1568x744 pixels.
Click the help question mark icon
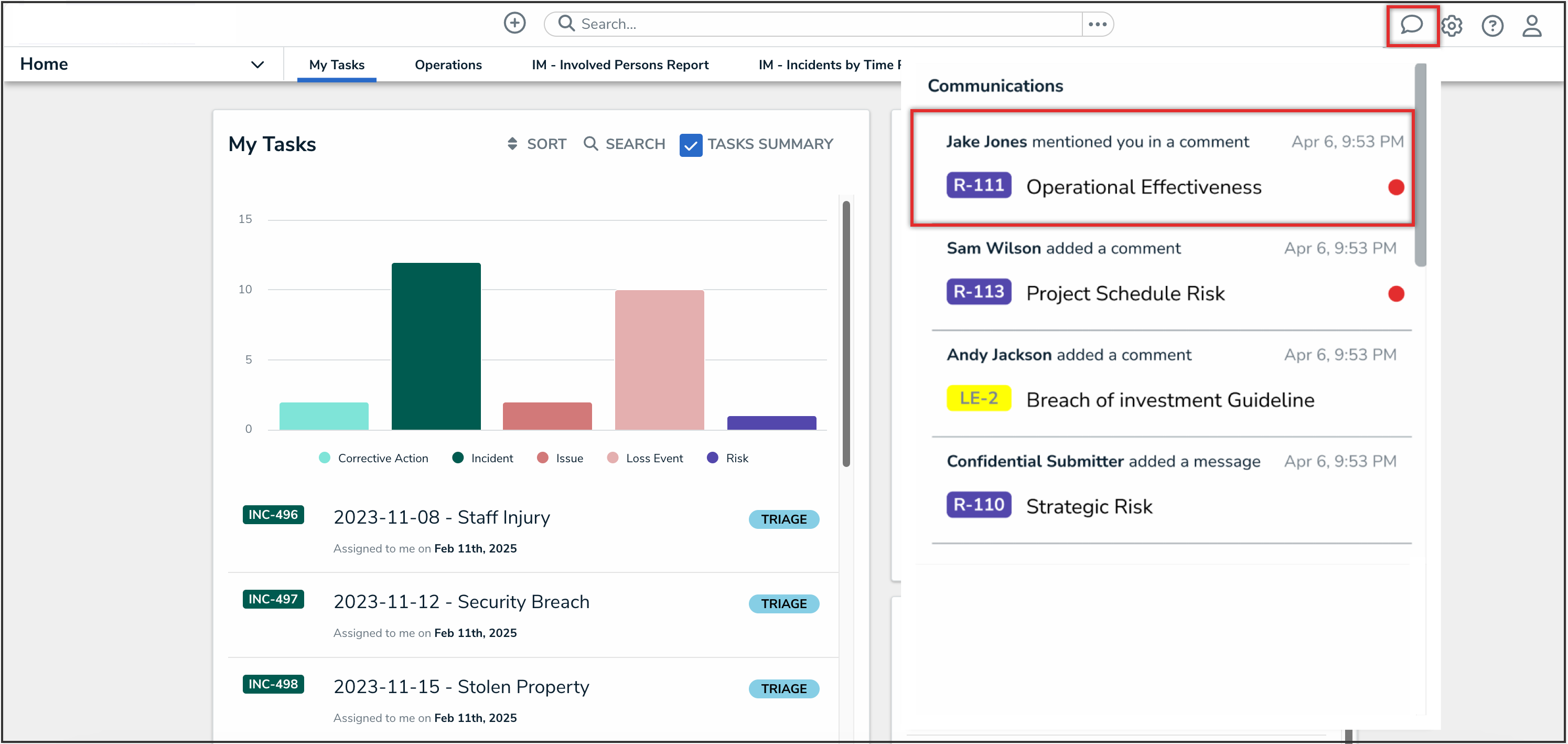[x=1492, y=26]
